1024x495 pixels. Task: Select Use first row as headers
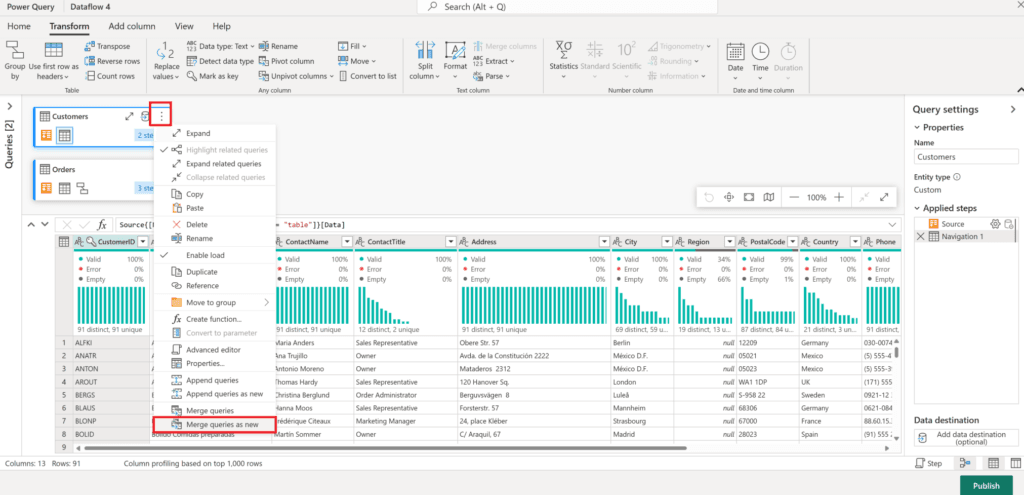tap(54, 62)
